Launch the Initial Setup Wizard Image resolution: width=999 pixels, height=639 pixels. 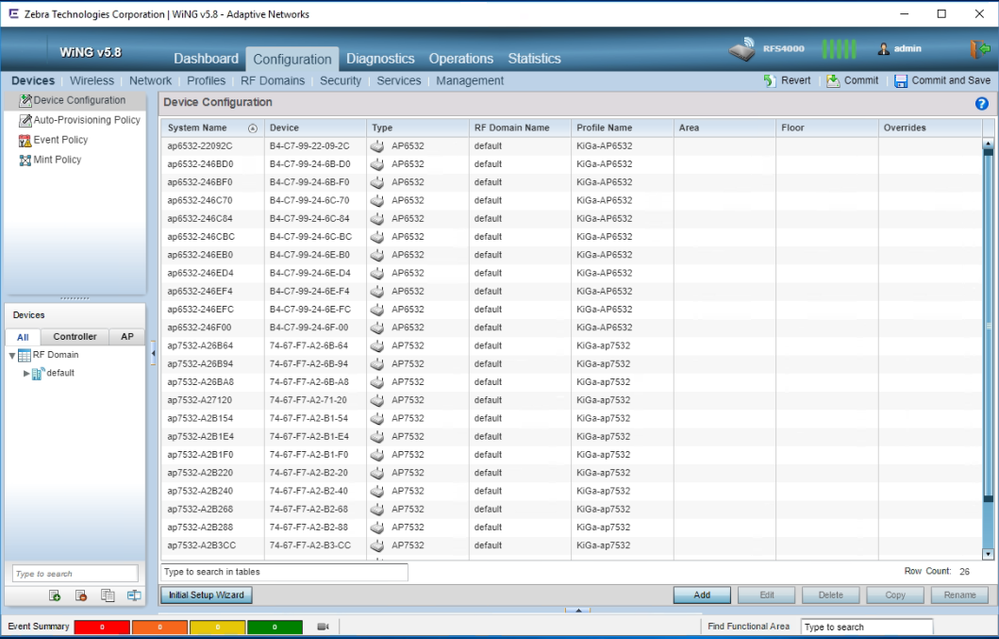coord(206,595)
